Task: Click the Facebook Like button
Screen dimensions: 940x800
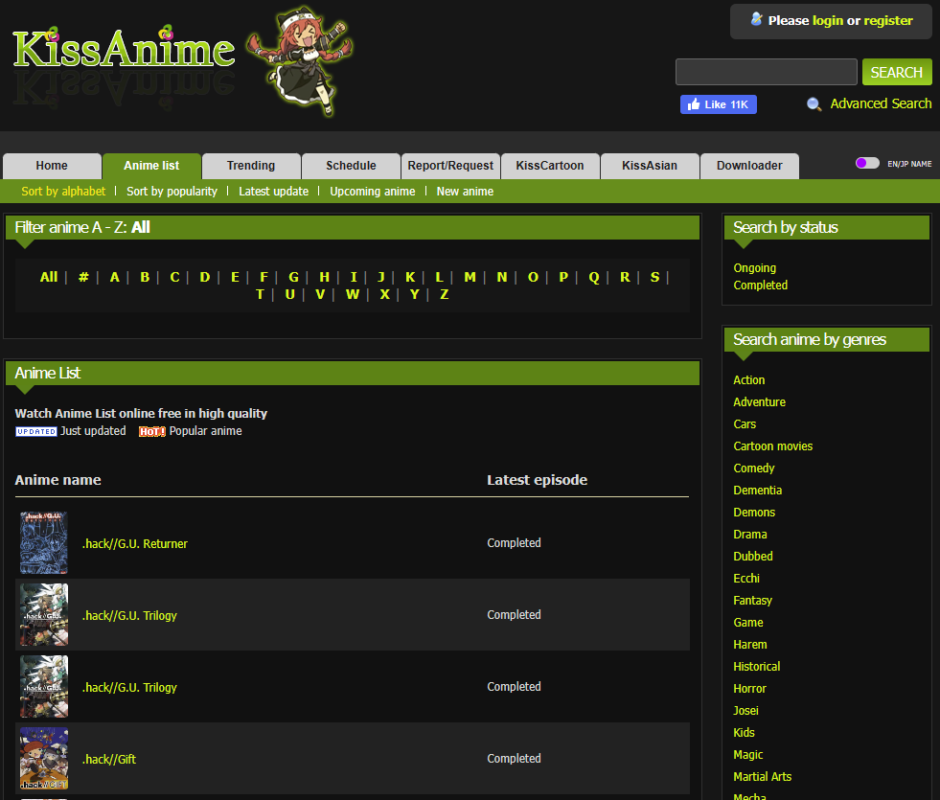Action: click(x=718, y=104)
